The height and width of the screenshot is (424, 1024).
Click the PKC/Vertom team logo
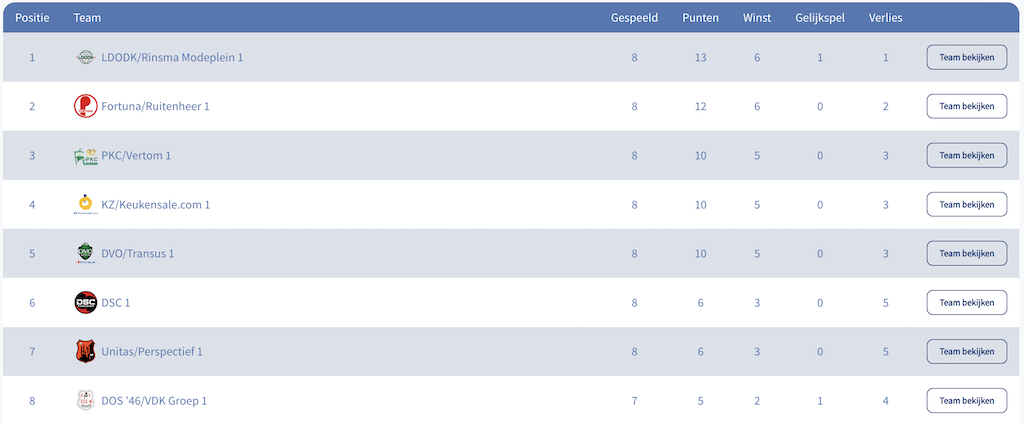[x=86, y=155]
